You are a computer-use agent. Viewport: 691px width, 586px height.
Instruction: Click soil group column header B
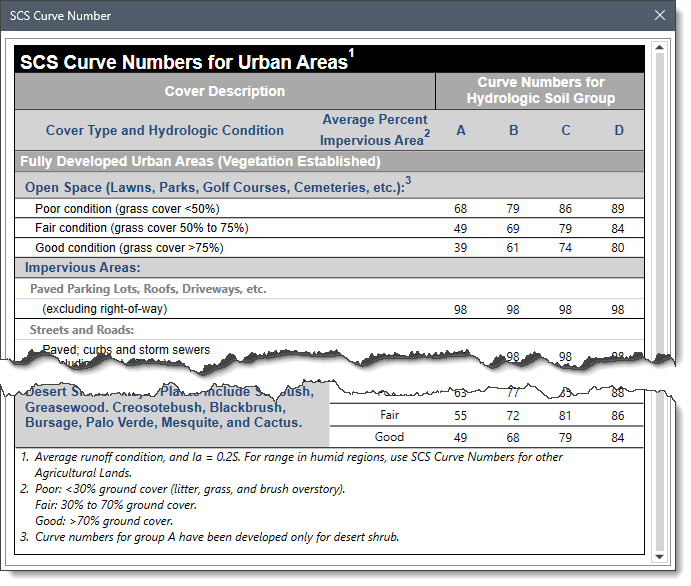(x=513, y=130)
